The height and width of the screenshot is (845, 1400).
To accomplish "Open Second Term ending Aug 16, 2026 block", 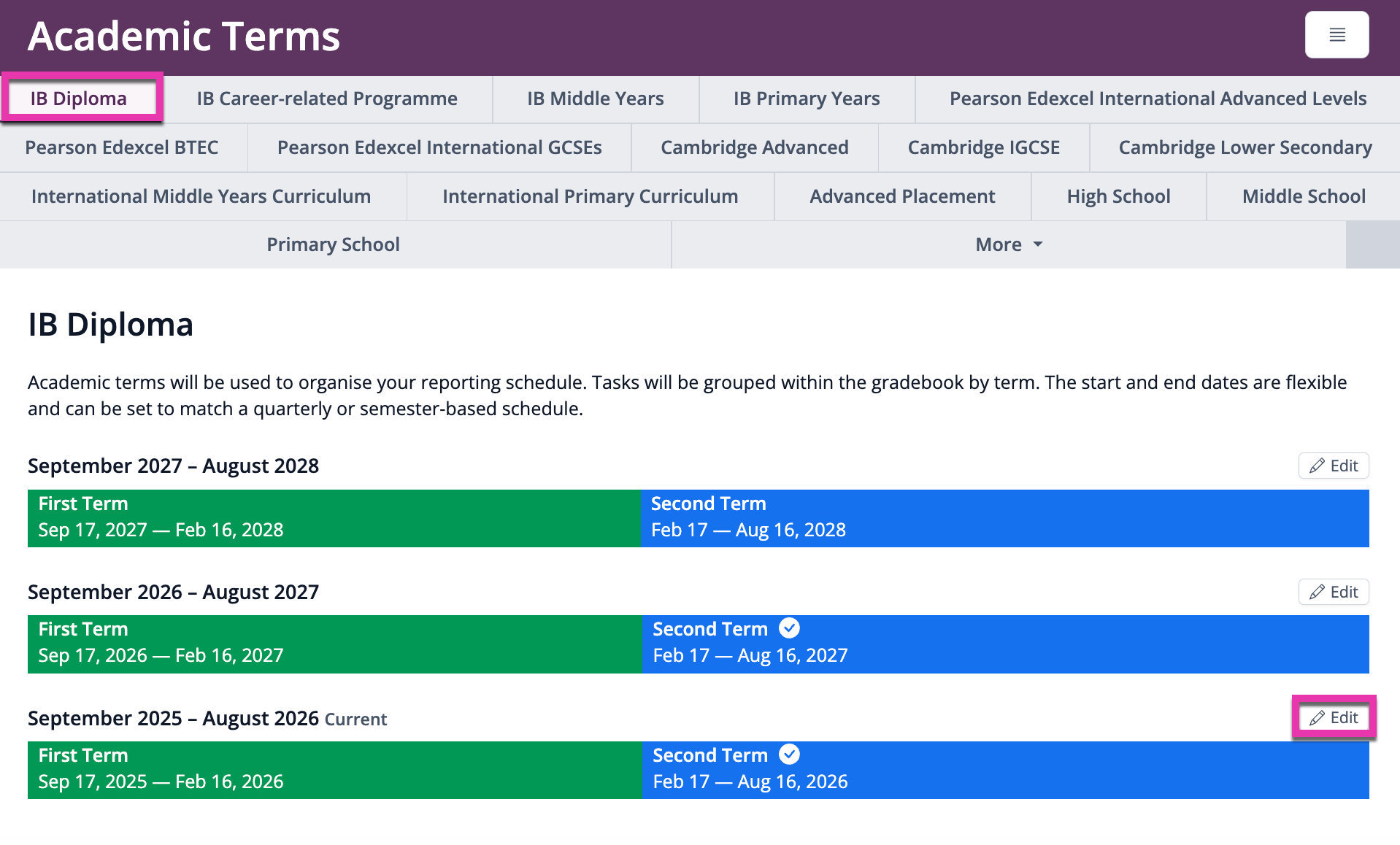I will [1005, 770].
